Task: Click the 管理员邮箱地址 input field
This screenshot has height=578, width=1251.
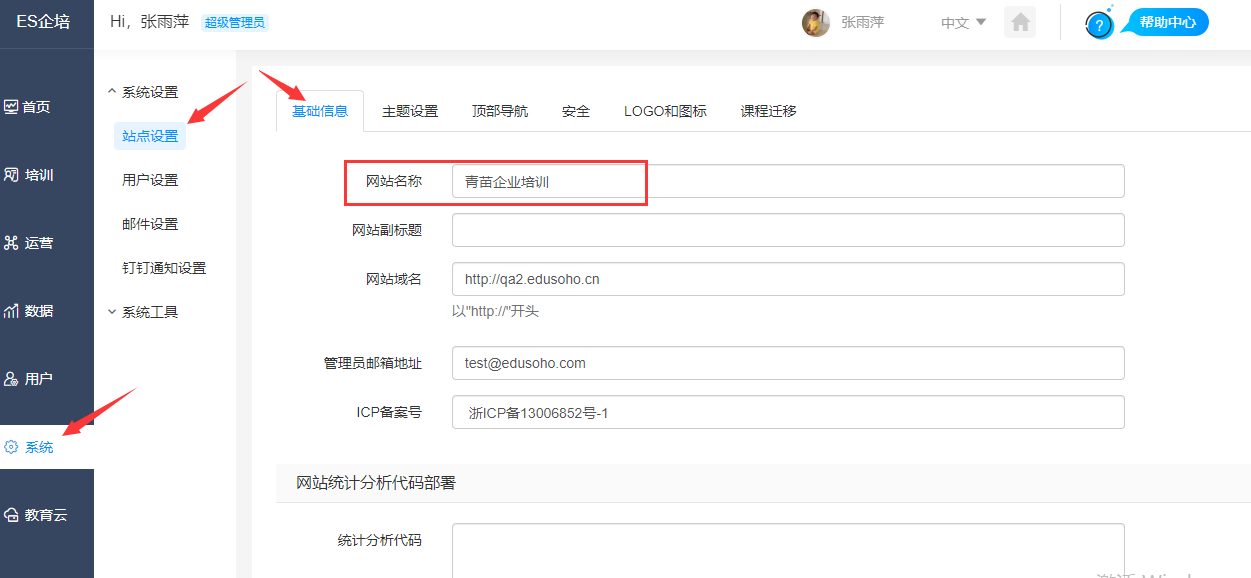Action: (x=787, y=363)
